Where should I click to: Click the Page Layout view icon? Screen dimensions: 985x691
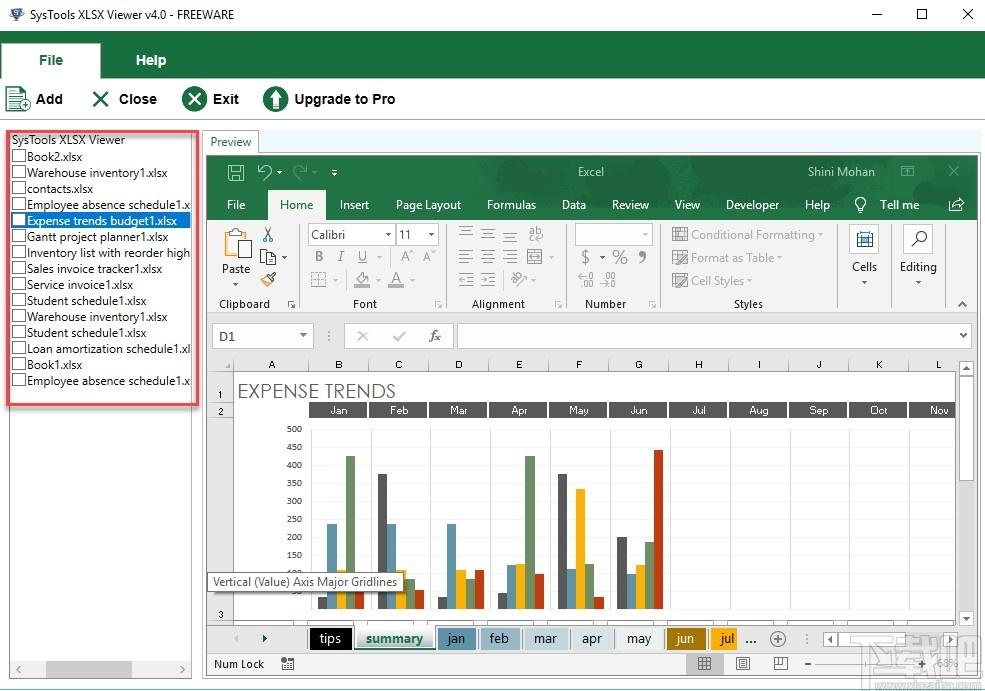743,663
